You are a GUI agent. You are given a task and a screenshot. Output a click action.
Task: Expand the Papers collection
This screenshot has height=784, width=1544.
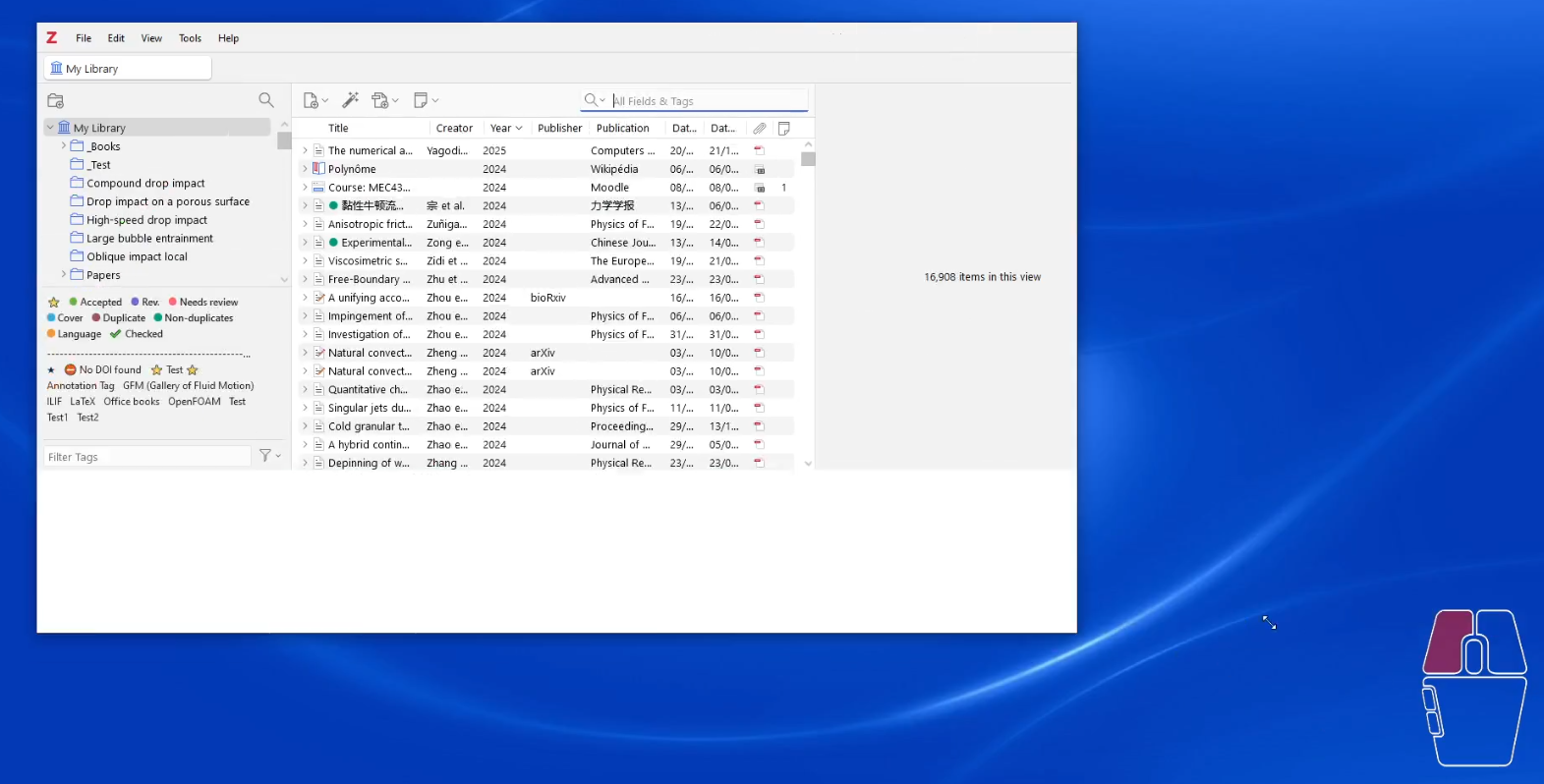coord(64,274)
